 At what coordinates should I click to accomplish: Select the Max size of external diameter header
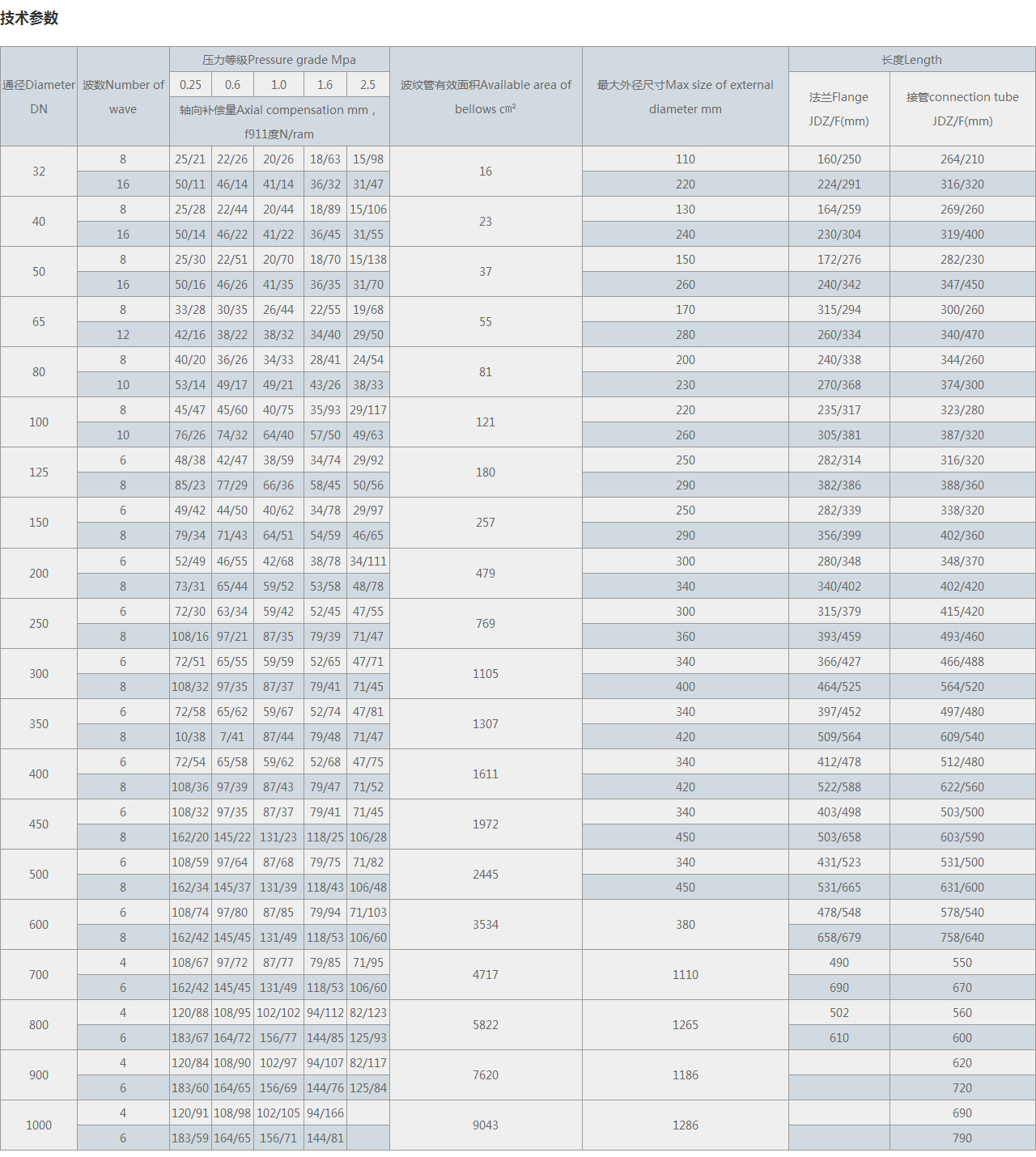pyautogui.click(x=685, y=96)
